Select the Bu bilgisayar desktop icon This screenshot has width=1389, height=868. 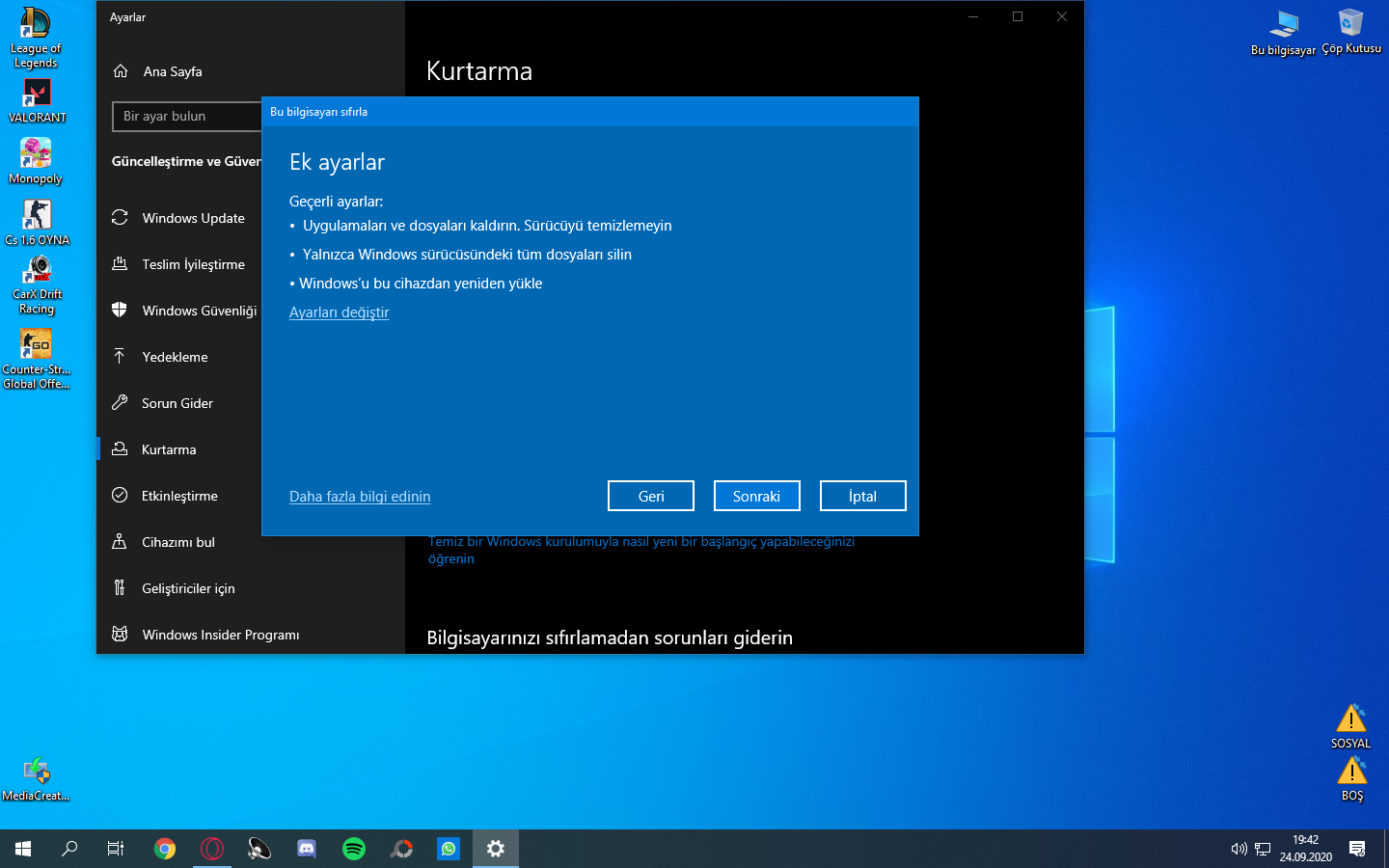[x=1283, y=33]
